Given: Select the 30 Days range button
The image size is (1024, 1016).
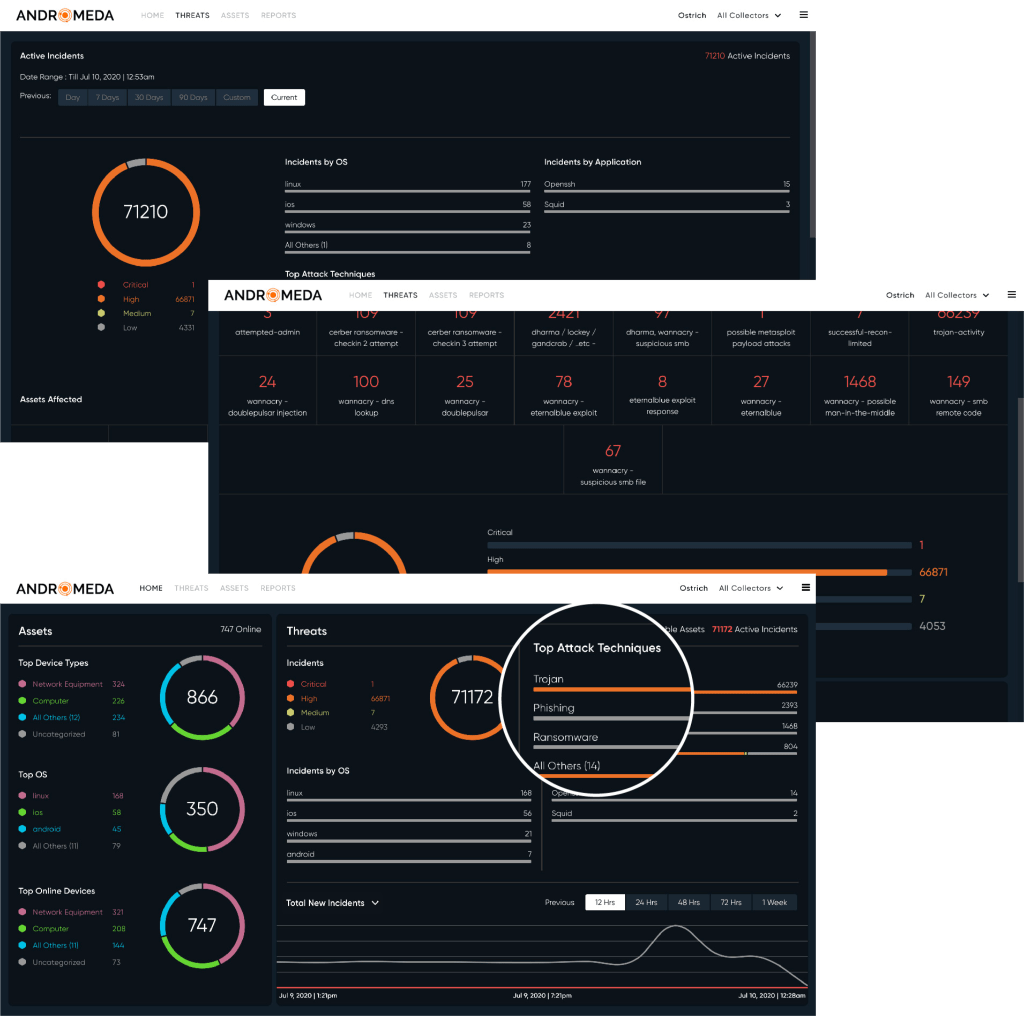Looking at the screenshot, I should (x=148, y=97).
